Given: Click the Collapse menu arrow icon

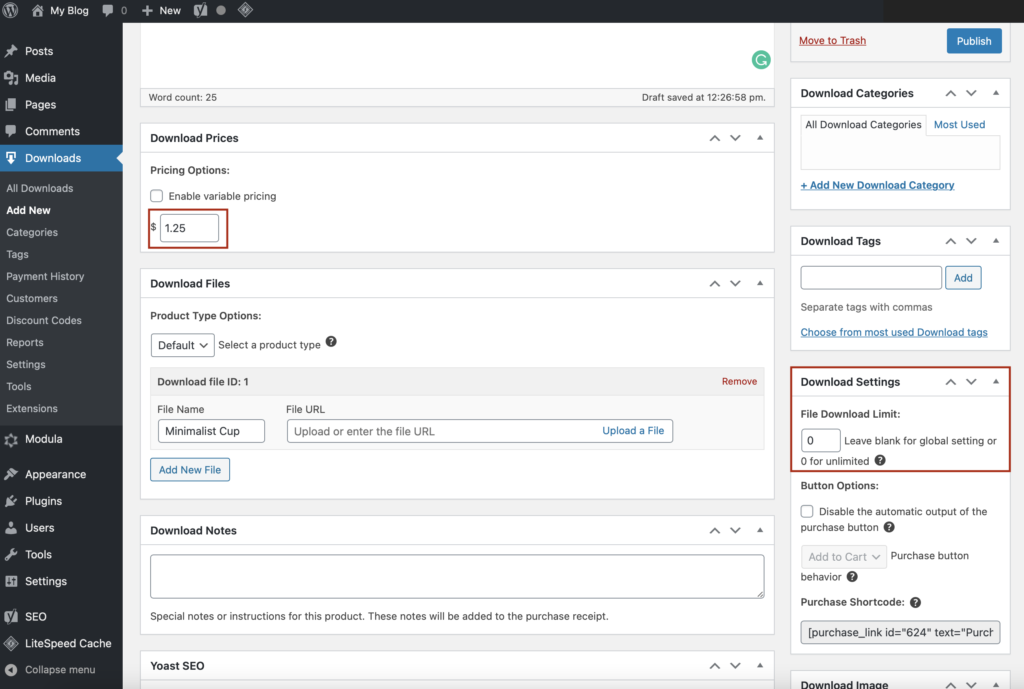Looking at the screenshot, I should [11, 670].
